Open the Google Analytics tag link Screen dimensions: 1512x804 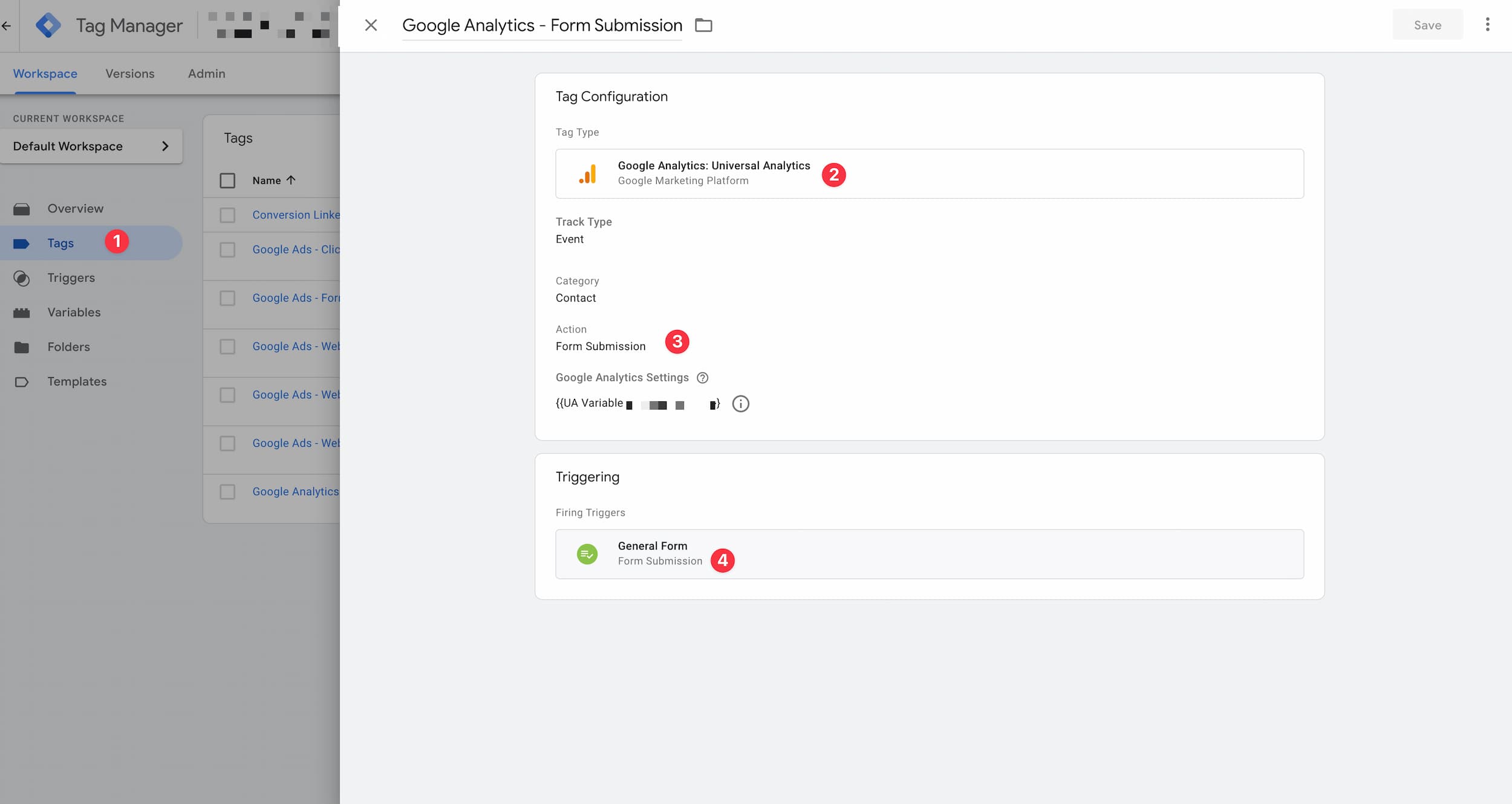(x=296, y=491)
